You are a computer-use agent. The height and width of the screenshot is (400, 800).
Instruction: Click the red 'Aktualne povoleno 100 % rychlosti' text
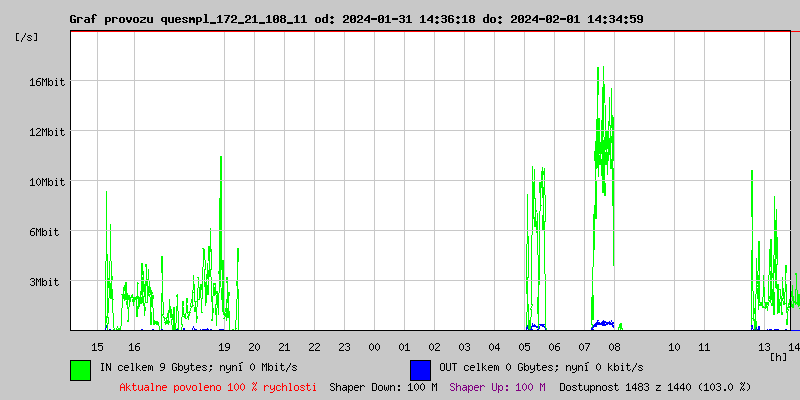[x=218, y=387]
